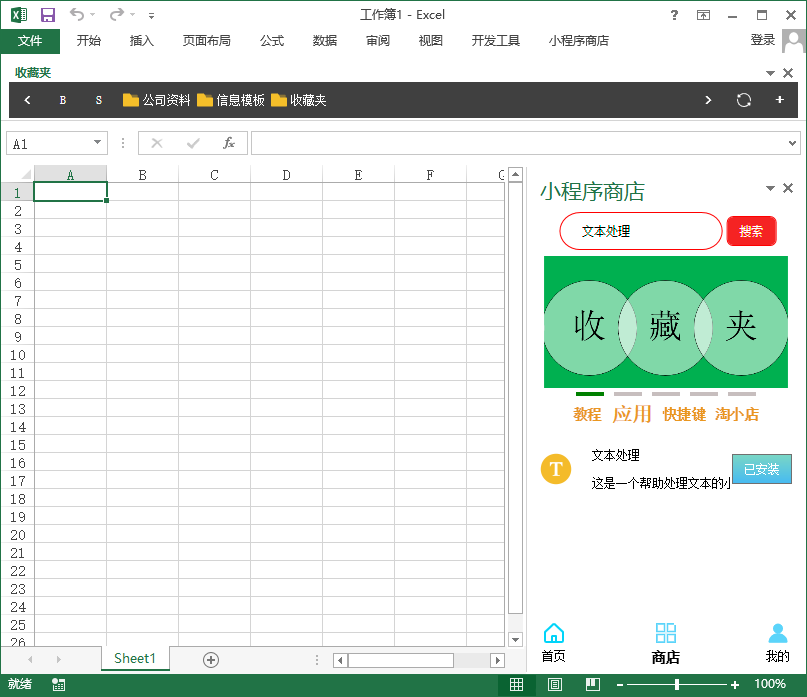Image resolution: width=807 pixels, height=697 pixels.
Task: Zoom in with the plus button
Action: coord(735,685)
